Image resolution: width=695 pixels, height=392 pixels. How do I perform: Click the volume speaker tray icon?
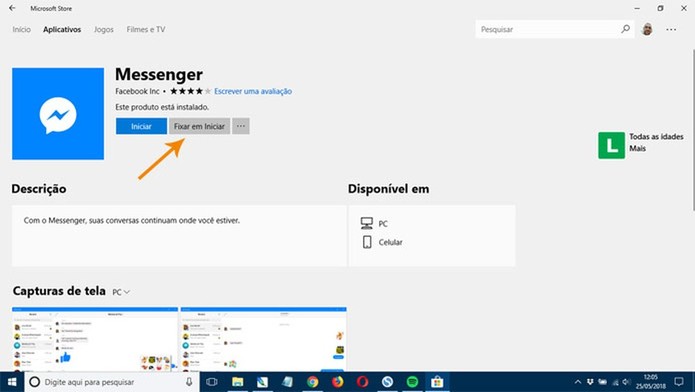[x=626, y=382]
